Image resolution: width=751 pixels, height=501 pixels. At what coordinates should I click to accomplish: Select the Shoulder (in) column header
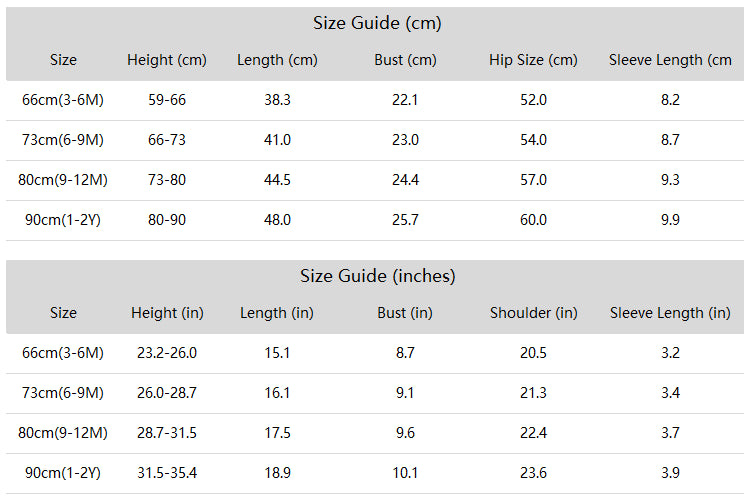point(534,313)
